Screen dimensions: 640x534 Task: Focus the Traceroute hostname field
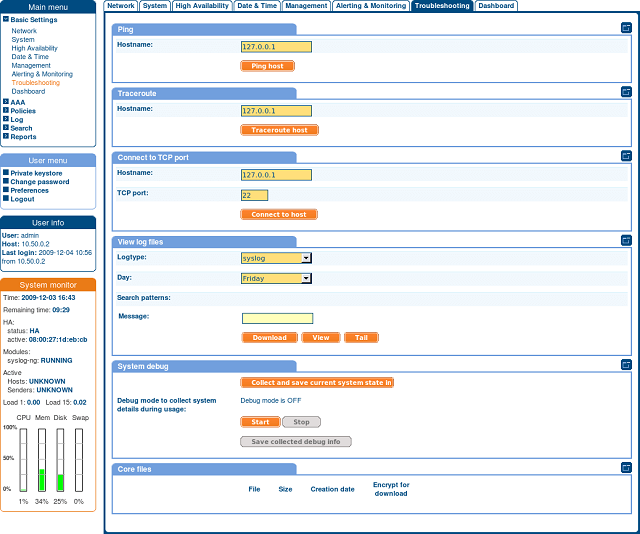click(x=276, y=111)
